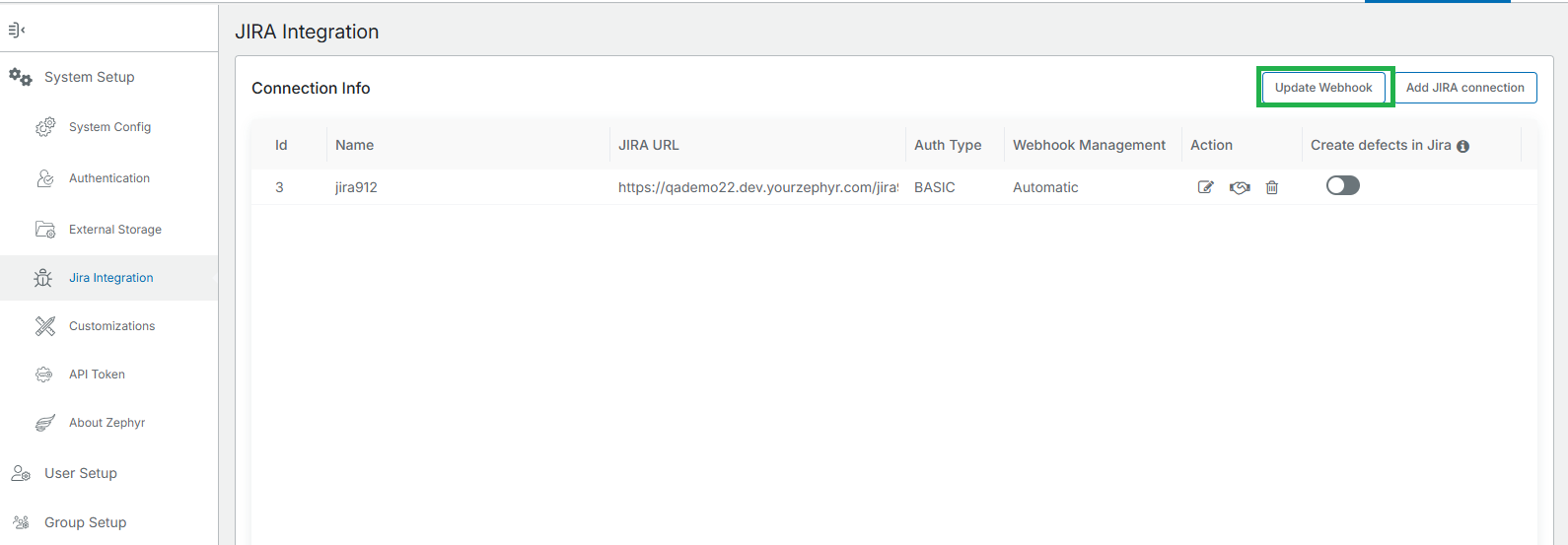Expand the Group Setup section
This screenshot has width=1568, height=545.
pyautogui.click(x=85, y=522)
